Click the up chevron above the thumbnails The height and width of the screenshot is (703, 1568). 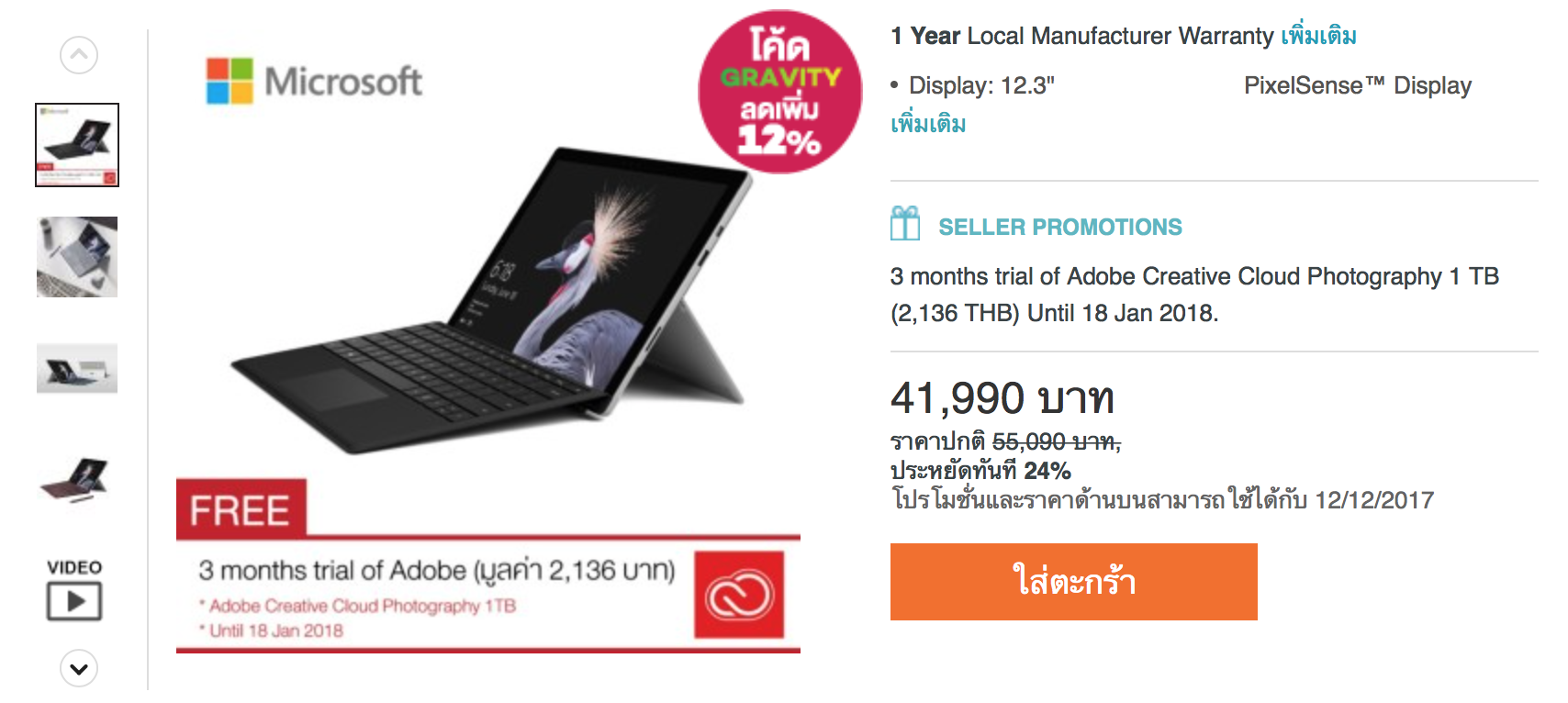(x=79, y=55)
